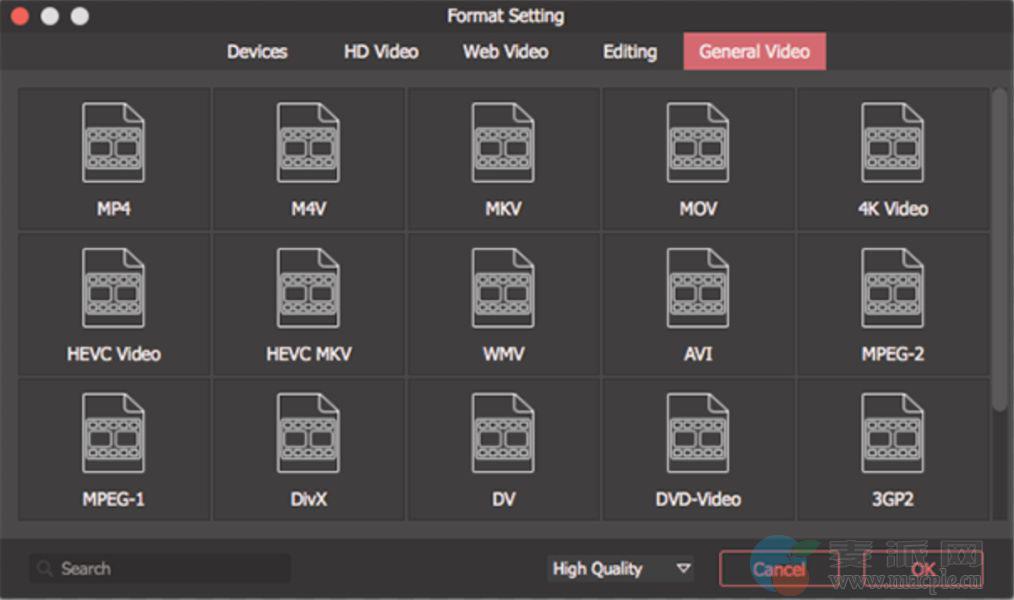
Task: Pick the HEVC MKV format
Action: click(308, 290)
